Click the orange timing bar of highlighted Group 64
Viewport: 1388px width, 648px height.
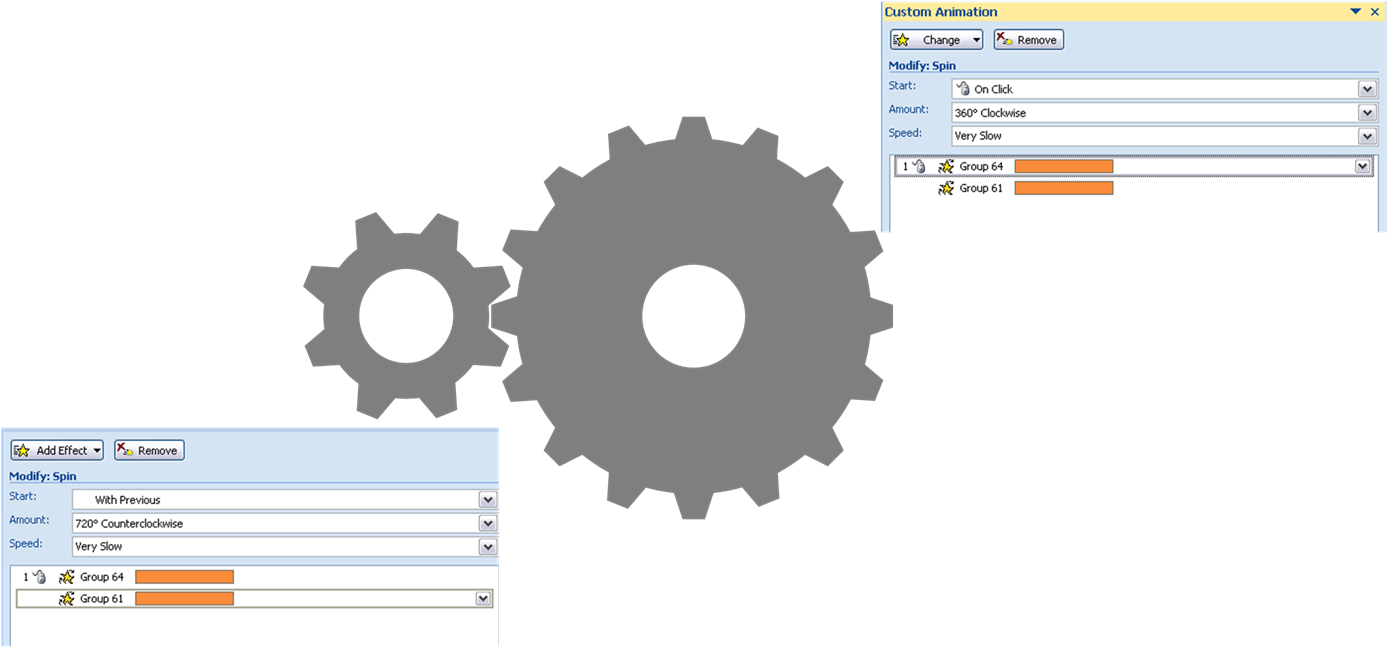pos(1063,167)
